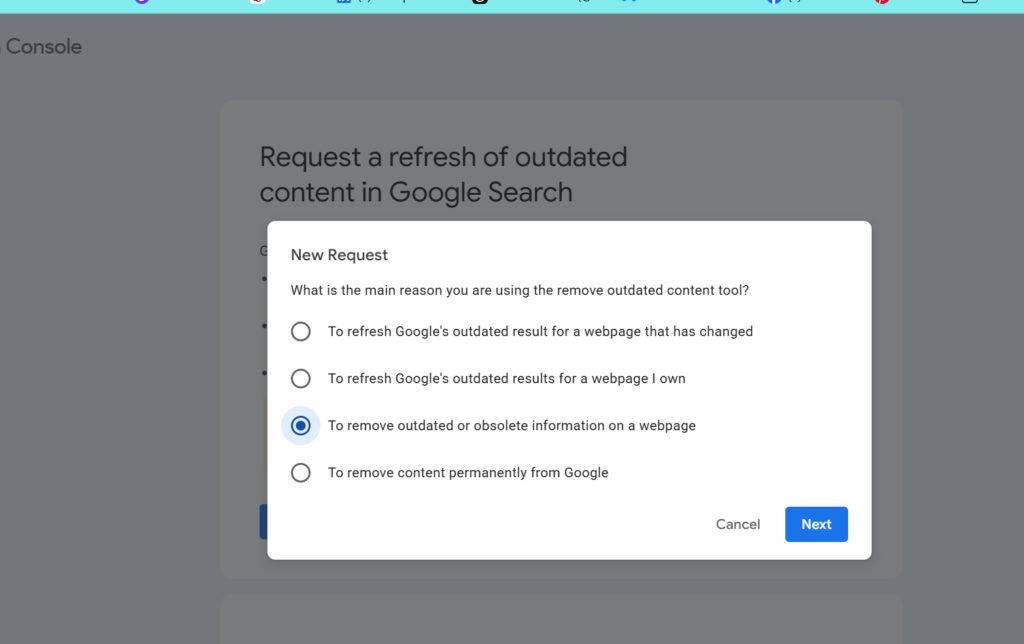Screen dimensions: 1024x644
Task: Cancel the New Request dialog
Action: 738,524
